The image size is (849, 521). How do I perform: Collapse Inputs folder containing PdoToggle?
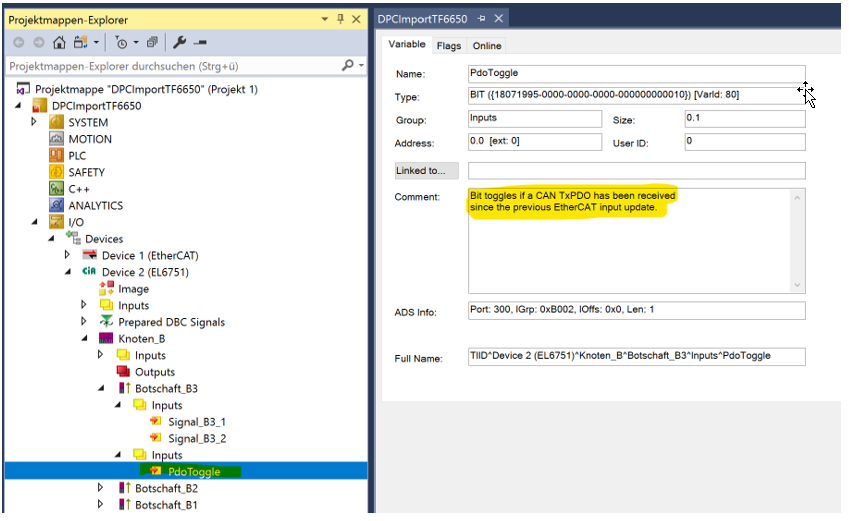119,455
